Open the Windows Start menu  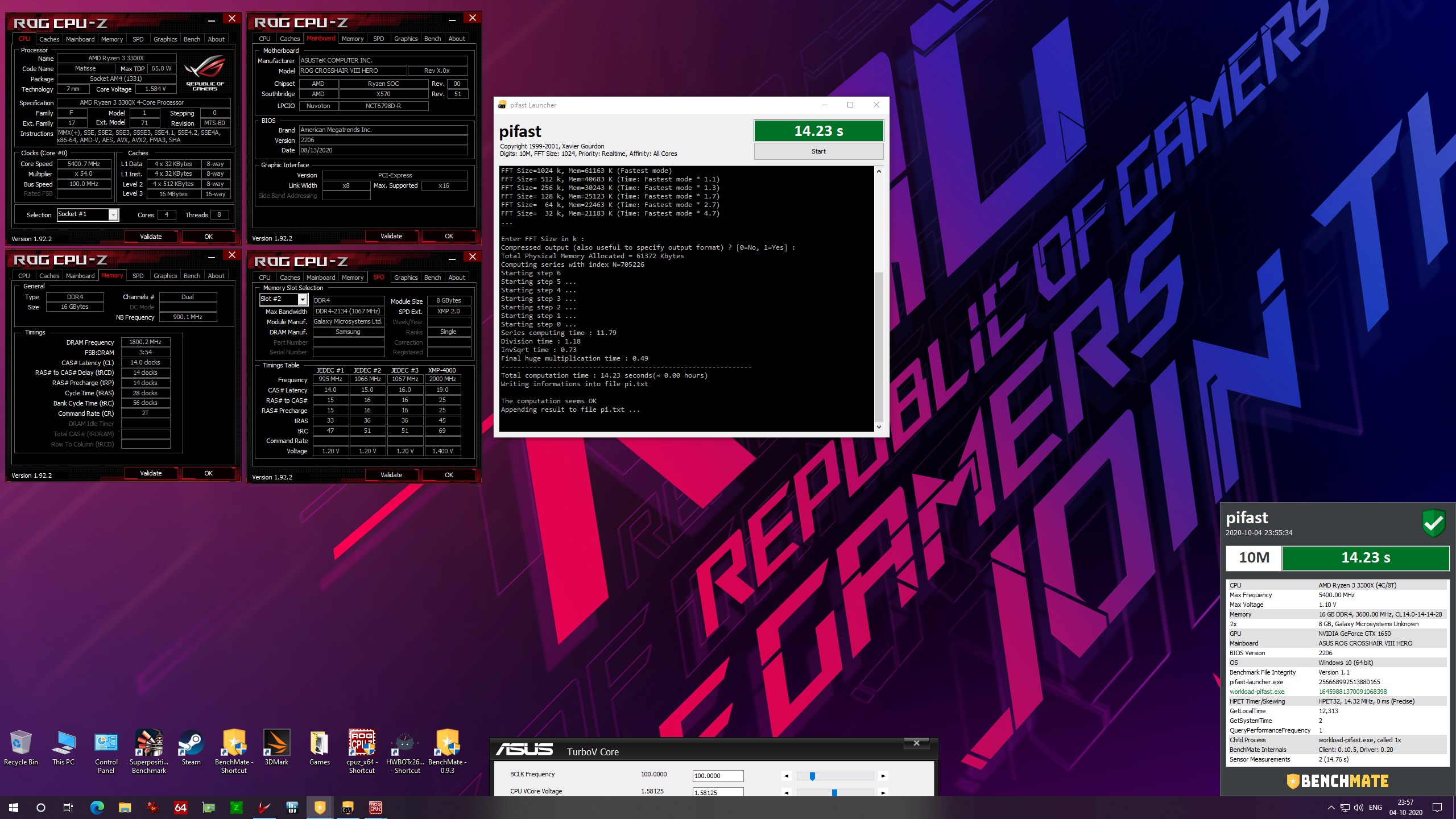(x=14, y=808)
